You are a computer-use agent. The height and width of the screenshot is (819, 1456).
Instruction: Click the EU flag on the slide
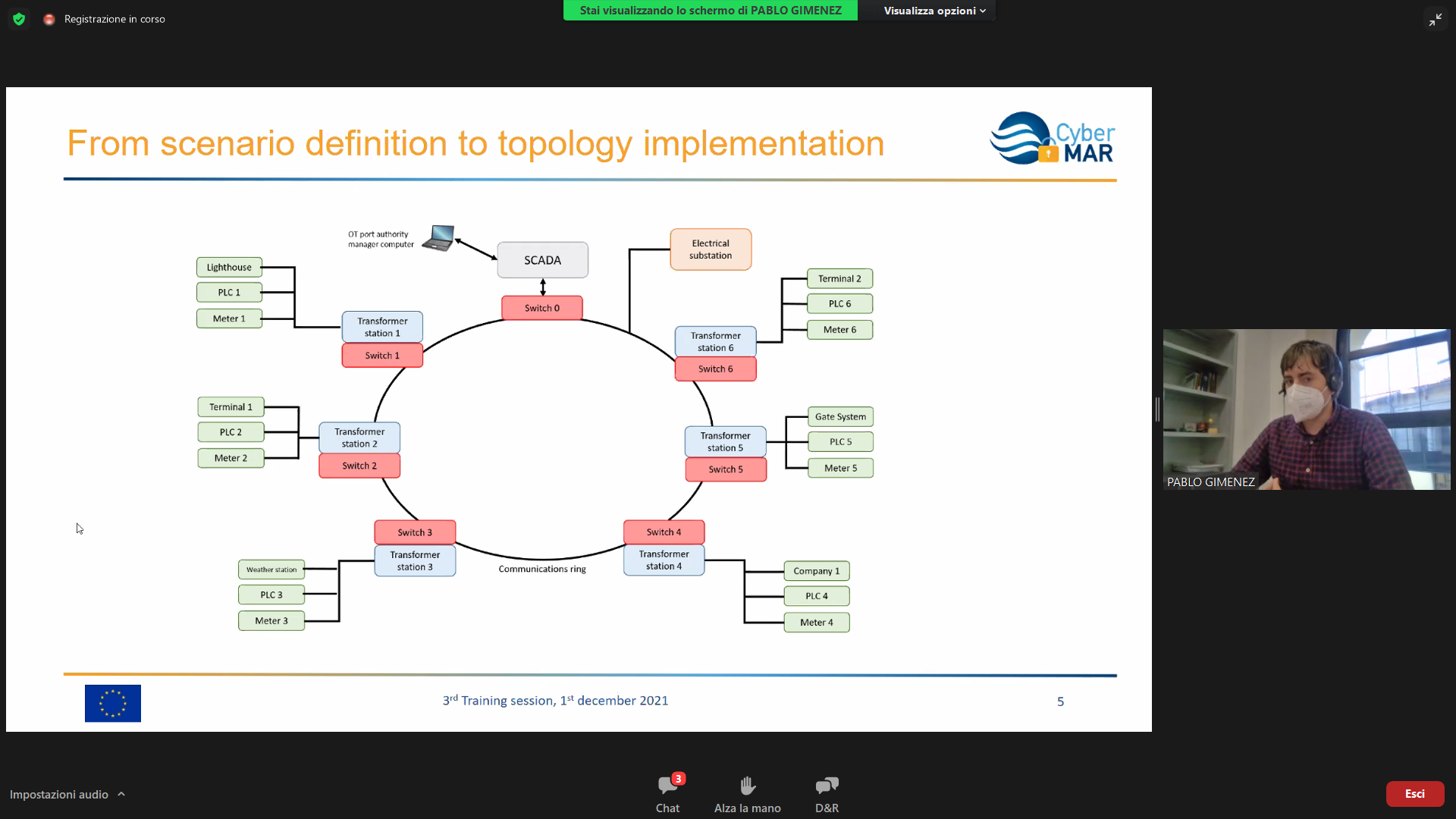113,703
